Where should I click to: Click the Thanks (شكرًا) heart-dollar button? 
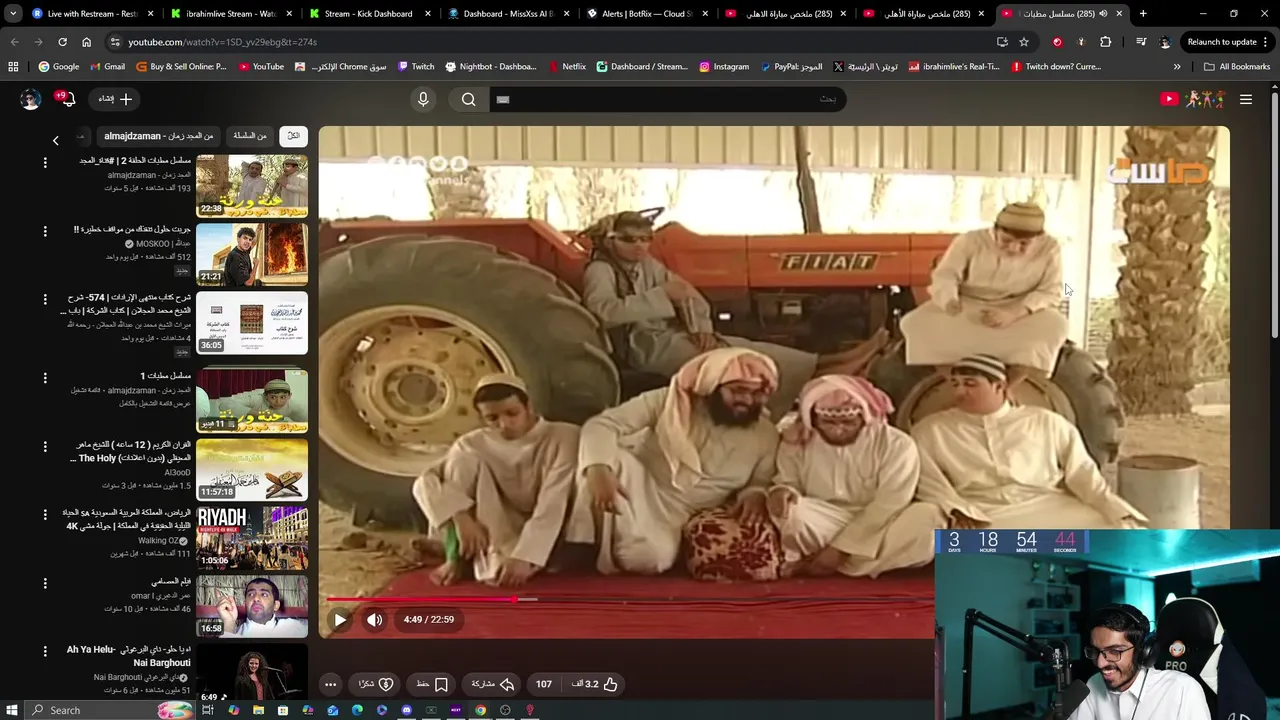tap(376, 684)
